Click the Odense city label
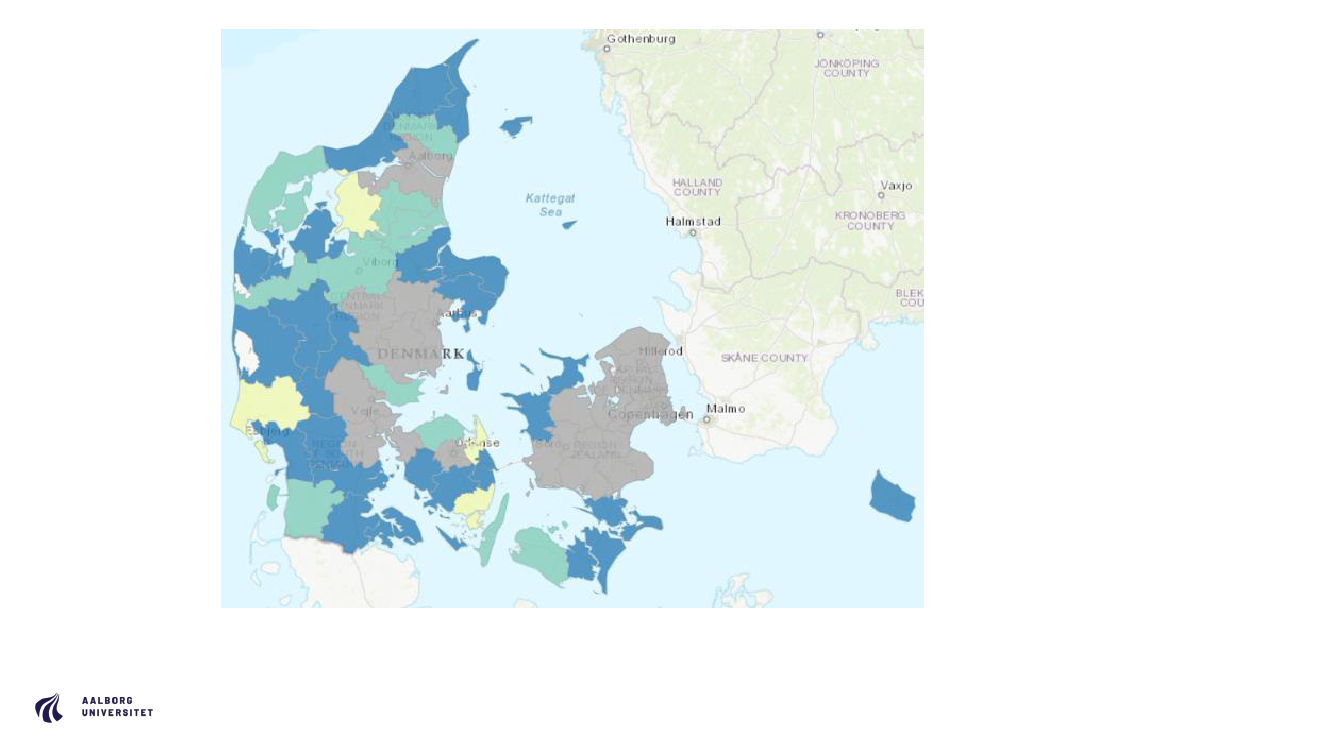This screenshot has width=1333, height=750. click(x=478, y=443)
